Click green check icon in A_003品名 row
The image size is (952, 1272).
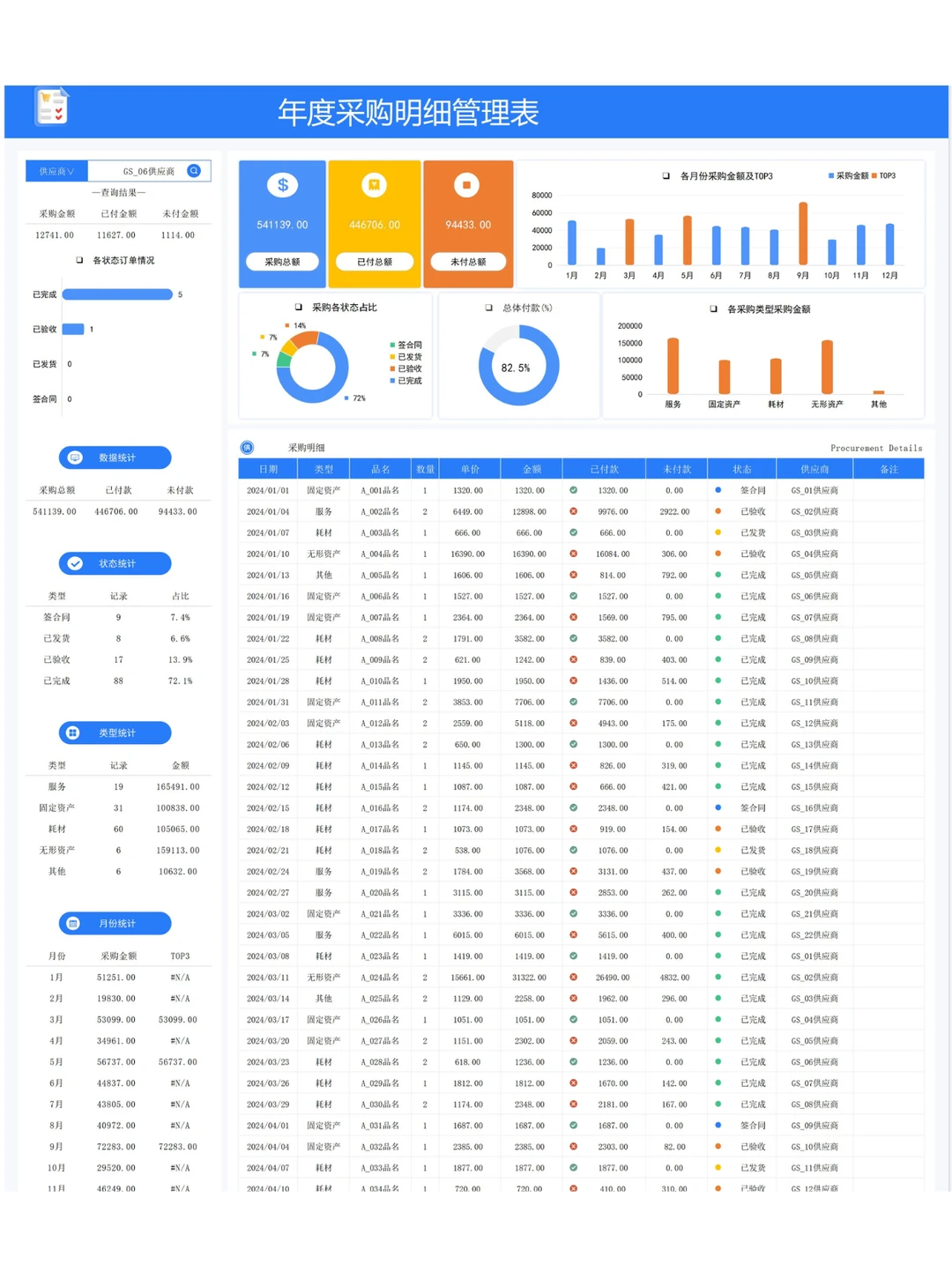point(573,532)
